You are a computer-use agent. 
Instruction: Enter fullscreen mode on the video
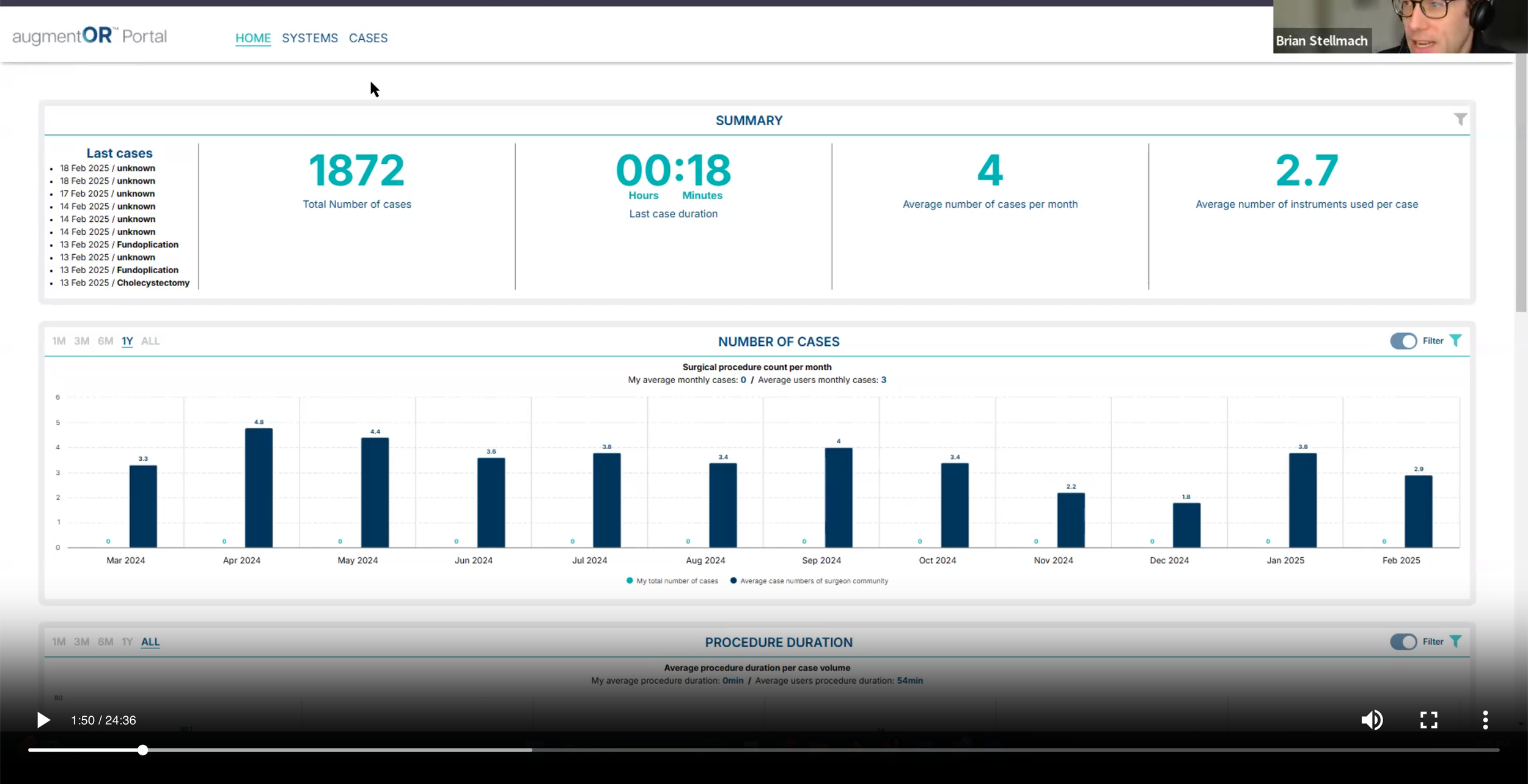1428,720
